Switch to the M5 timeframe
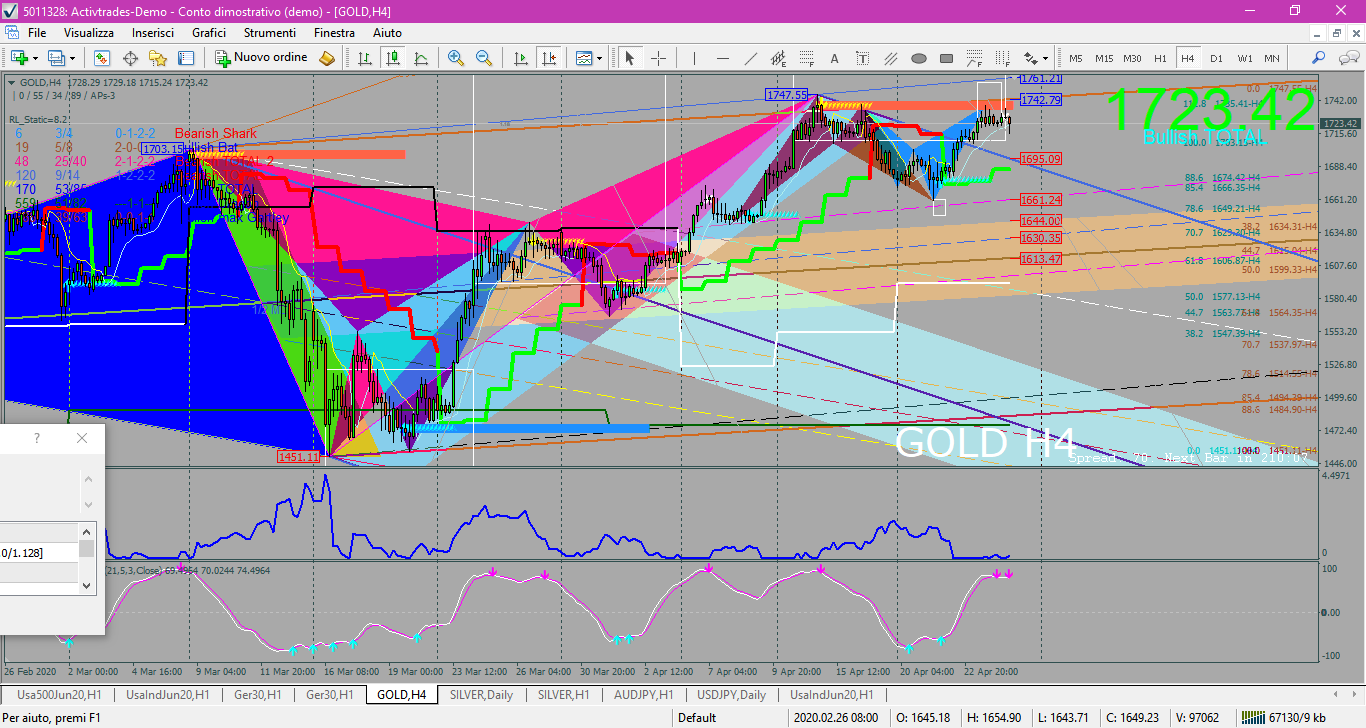 pos(1076,58)
